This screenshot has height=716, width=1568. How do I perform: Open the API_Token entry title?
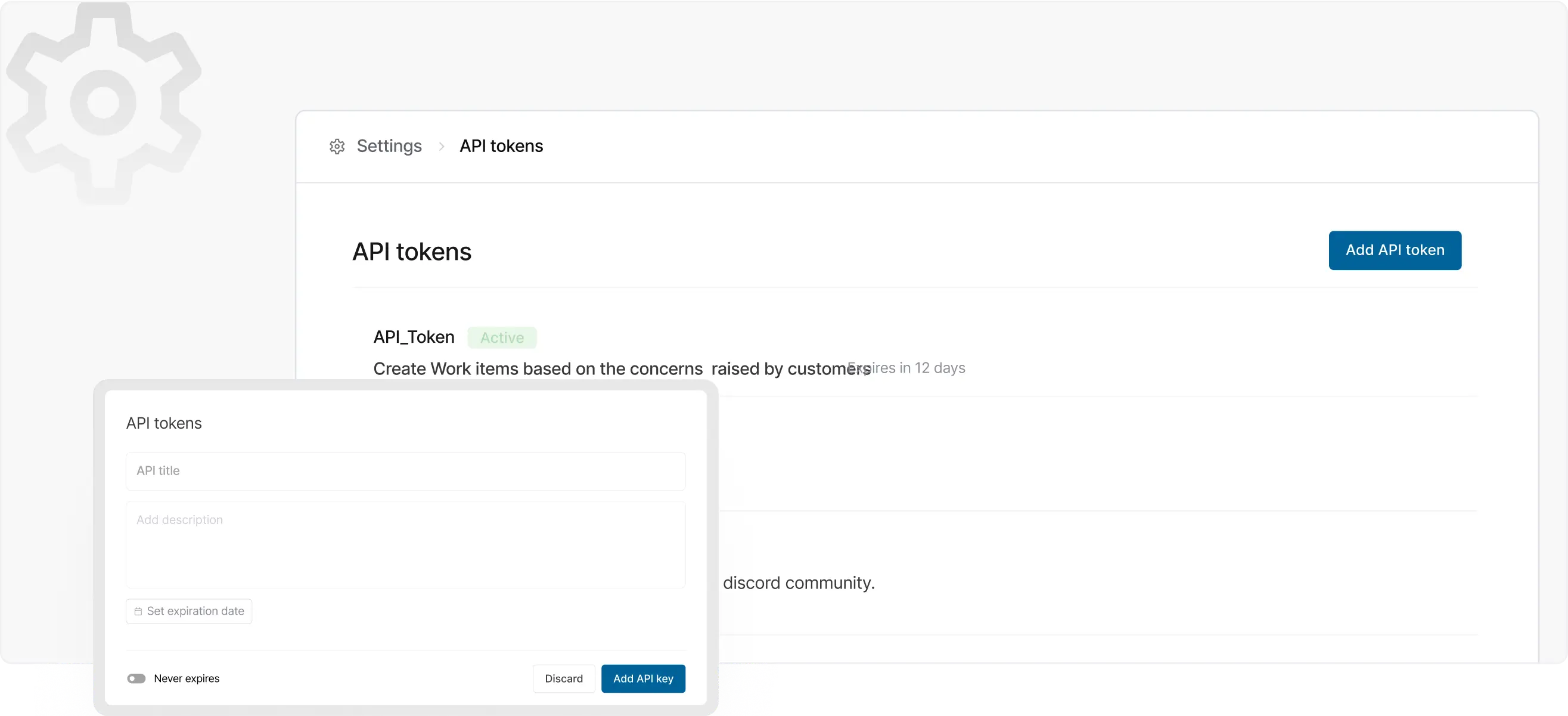pyautogui.click(x=414, y=337)
